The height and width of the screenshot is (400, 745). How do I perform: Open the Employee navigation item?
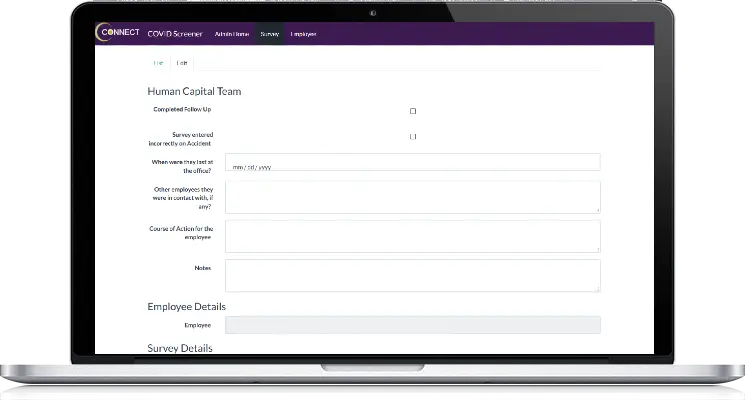[303, 34]
